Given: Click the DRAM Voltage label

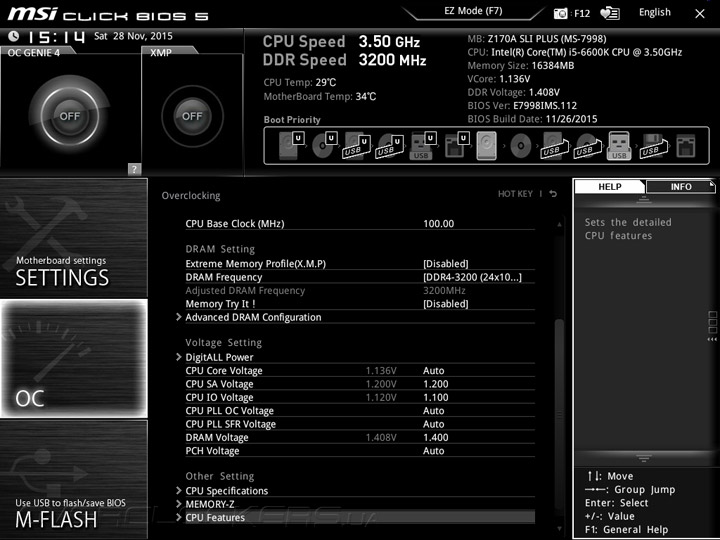Looking at the screenshot, I should [217, 437].
